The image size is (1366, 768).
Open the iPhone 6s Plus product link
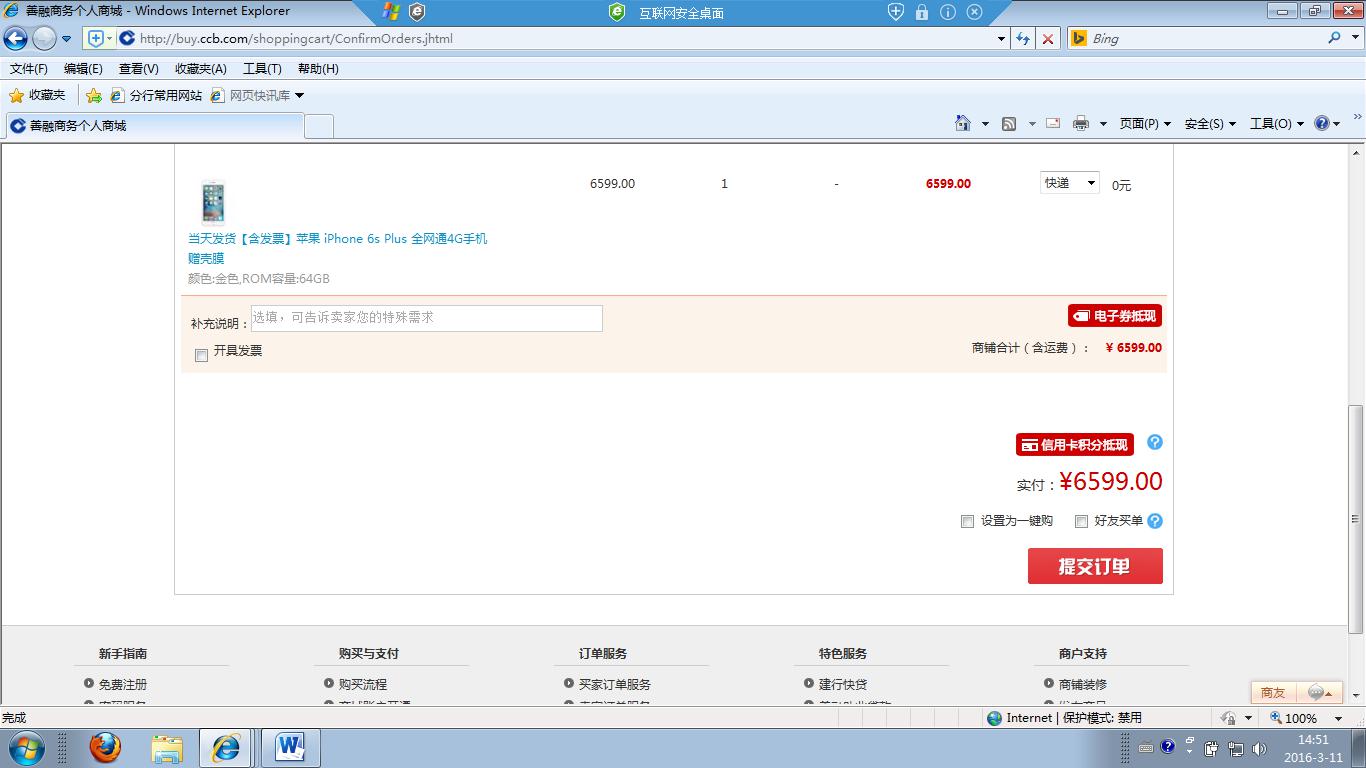point(338,248)
